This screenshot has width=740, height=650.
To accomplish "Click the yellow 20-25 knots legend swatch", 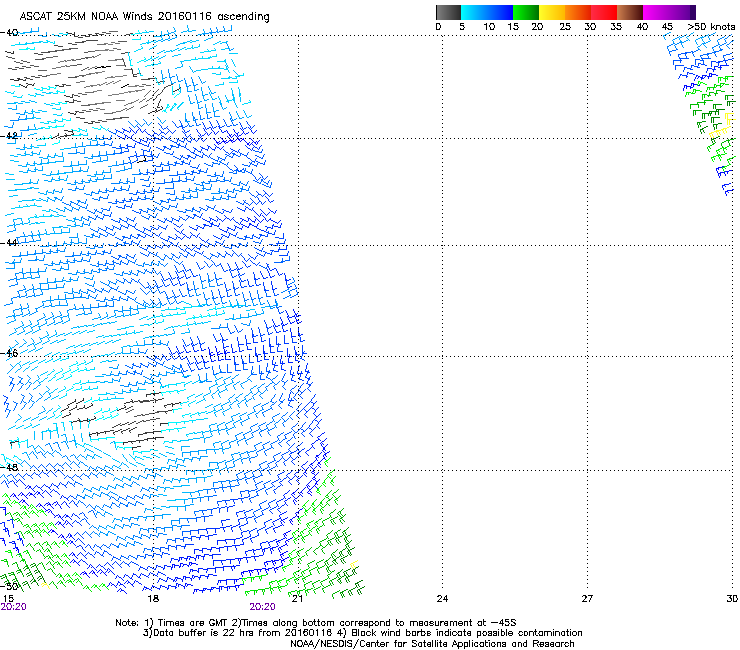I will tap(552, 12).
